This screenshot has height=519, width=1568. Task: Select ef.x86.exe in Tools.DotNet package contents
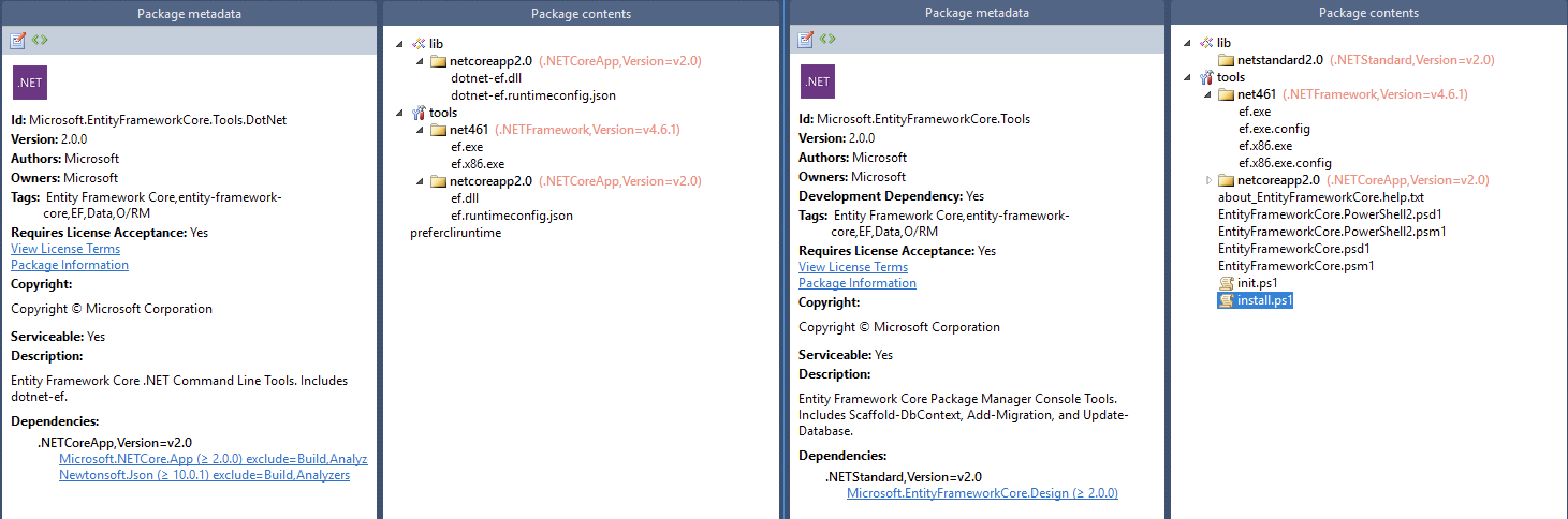pos(478,164)
